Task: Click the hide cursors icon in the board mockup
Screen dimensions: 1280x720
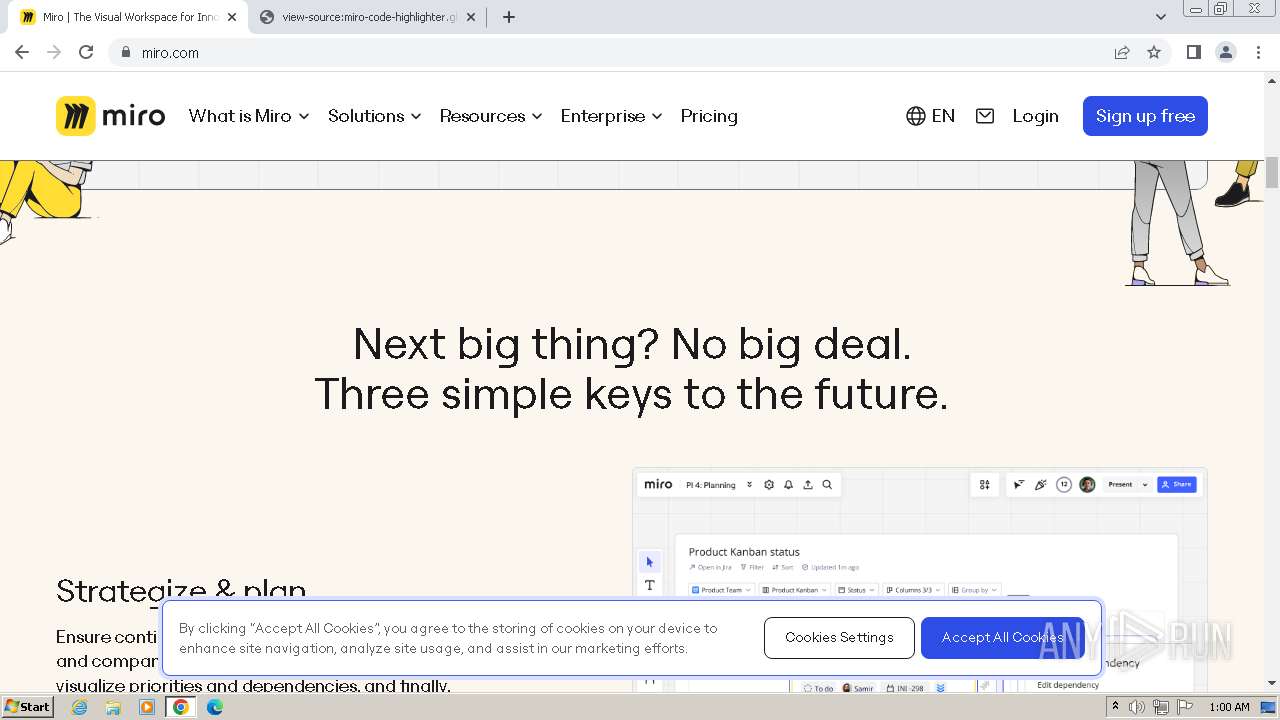Action: click(x=1019, y=485)
